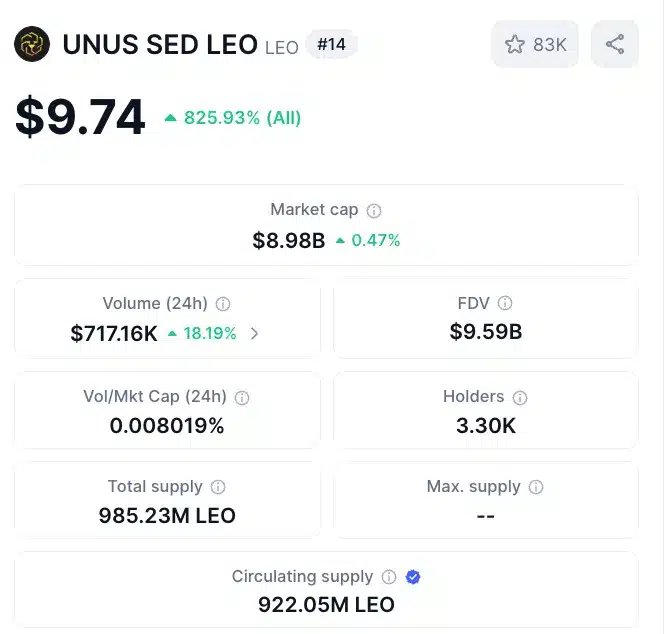Click the Total supply info icon
Viewport: 666px width, 634px height.
point(218,487)
